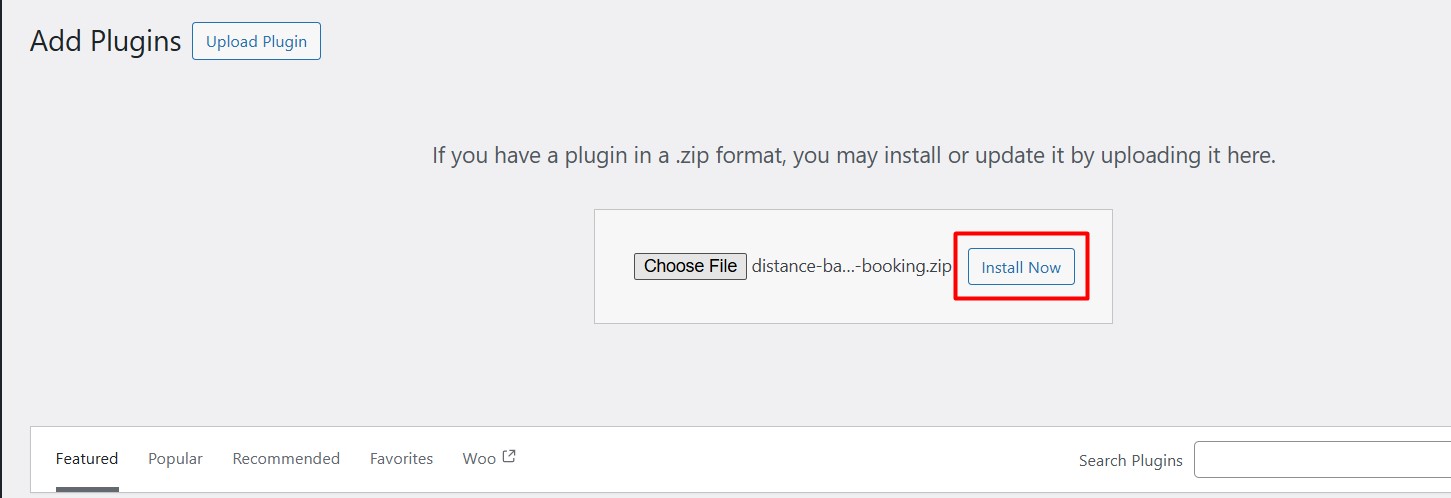Click the Search Plugins label
The height and width of the screenshot is (498, 1451).
point(1130,460)
